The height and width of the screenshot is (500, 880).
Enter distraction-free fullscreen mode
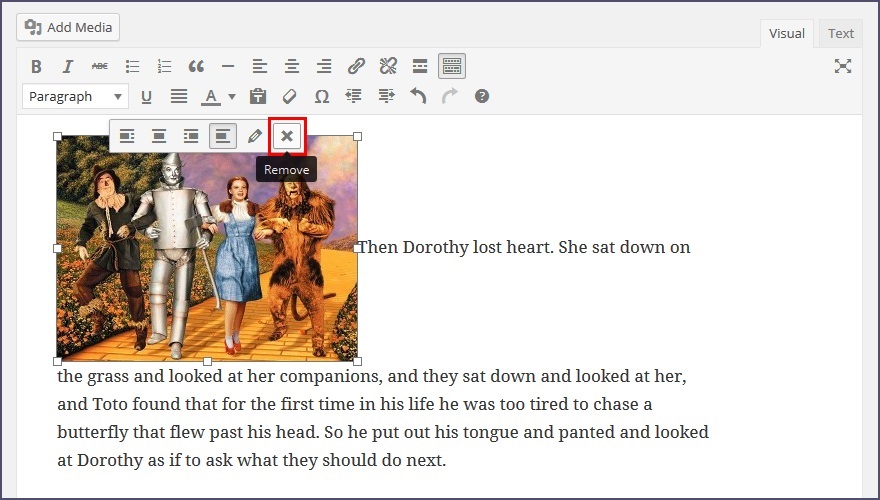[x=843, y=66]
